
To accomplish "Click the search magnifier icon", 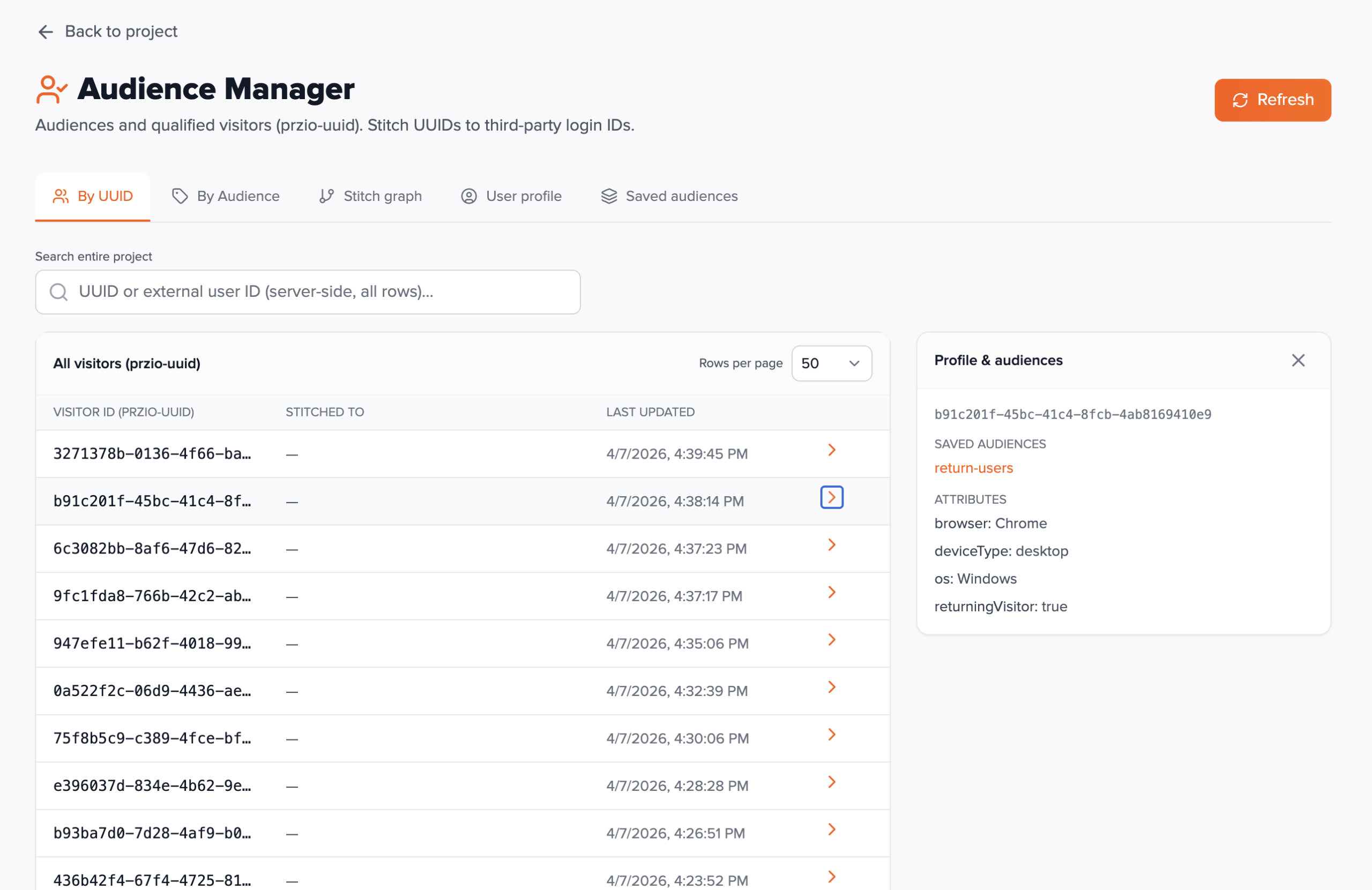I will tap(58, 291).
